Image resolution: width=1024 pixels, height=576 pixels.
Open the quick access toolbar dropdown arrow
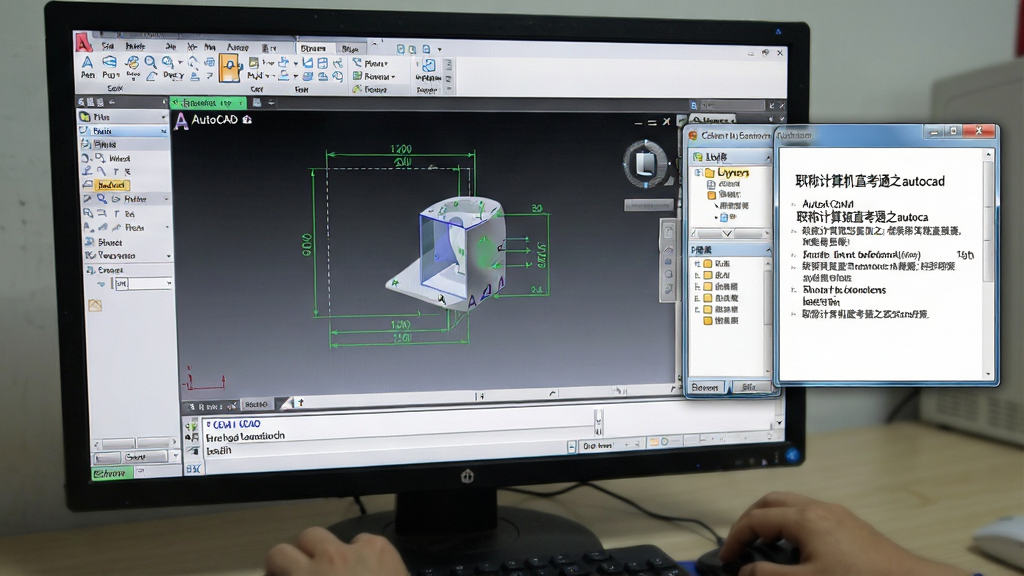point(440,50)
